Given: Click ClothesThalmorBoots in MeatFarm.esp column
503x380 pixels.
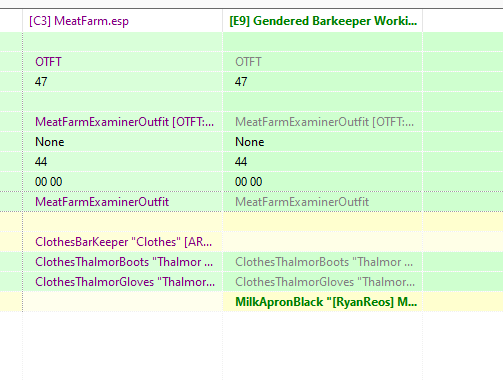Looking at the screenshot, I should click(122, 262).
